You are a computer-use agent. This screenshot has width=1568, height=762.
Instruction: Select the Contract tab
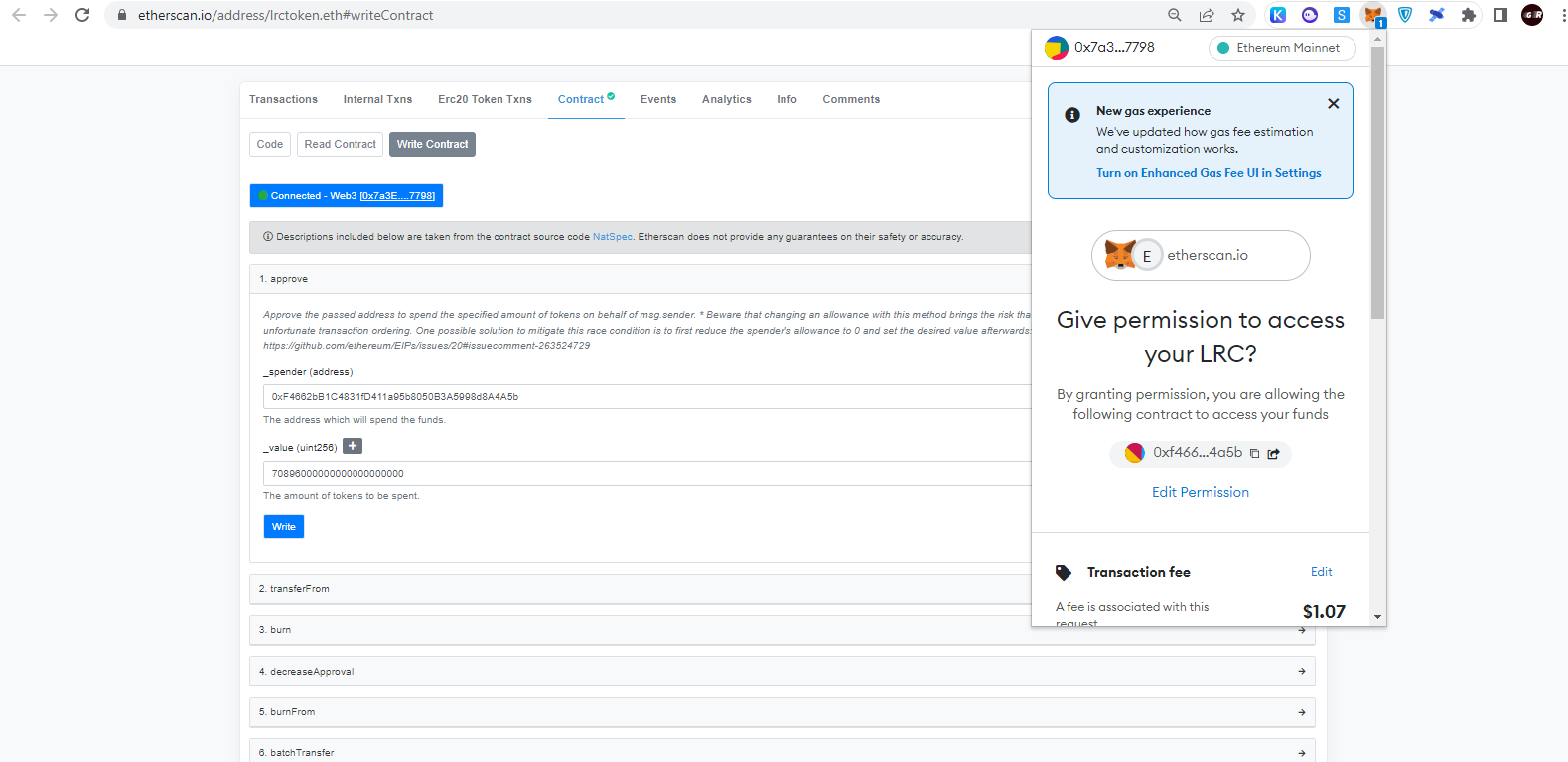pyautogui.click(x=586, y=99)
